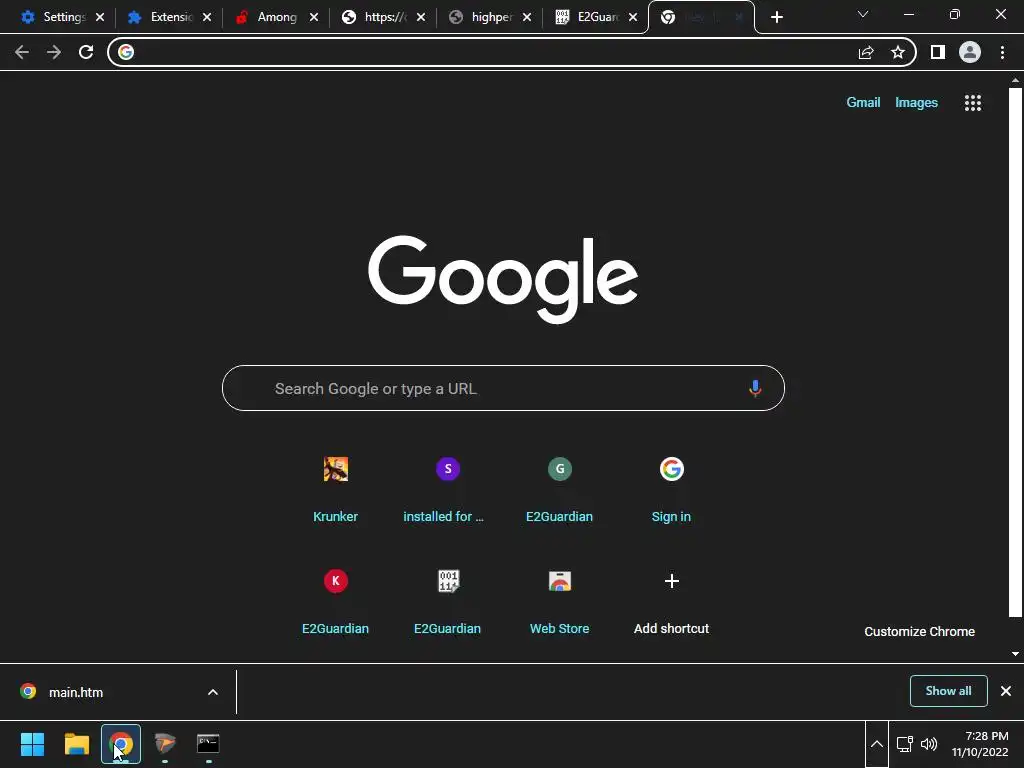
Task: Click Customize Chrome
Action: (920, 632)
